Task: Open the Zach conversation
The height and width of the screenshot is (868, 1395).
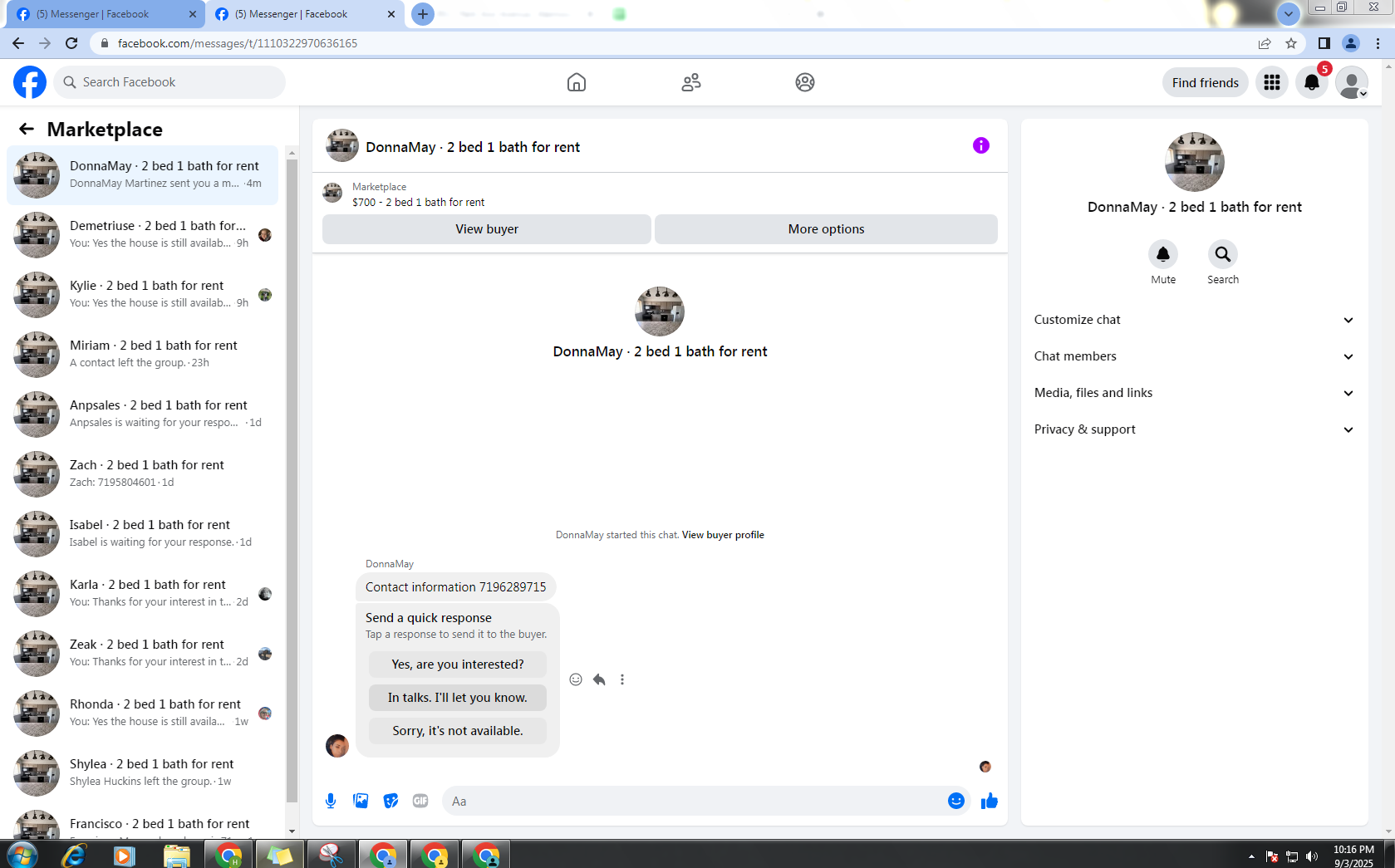Action: (143, 474)
